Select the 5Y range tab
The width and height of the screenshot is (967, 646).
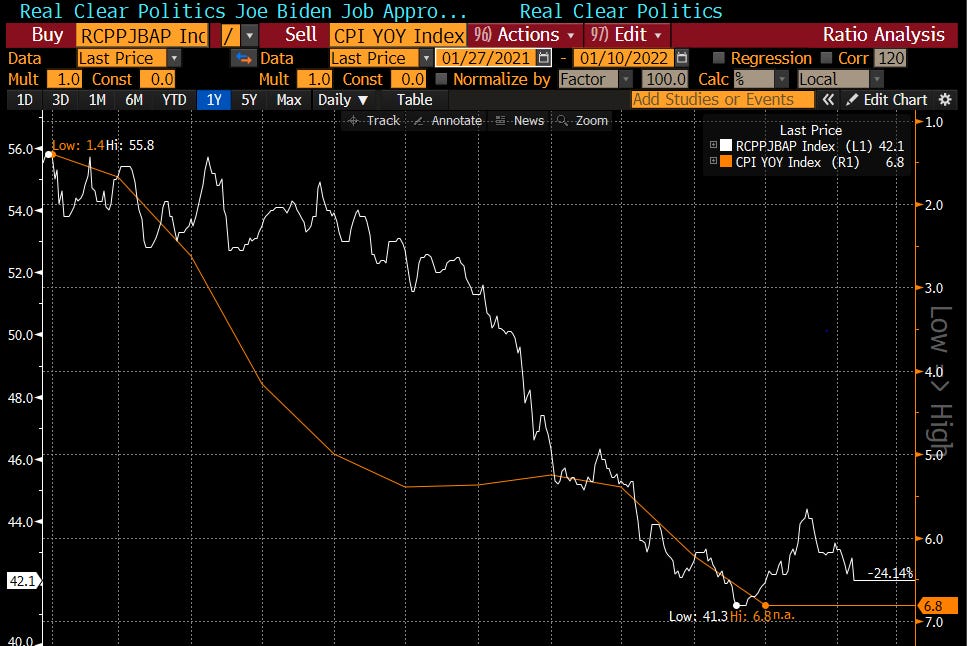point(249,100)
